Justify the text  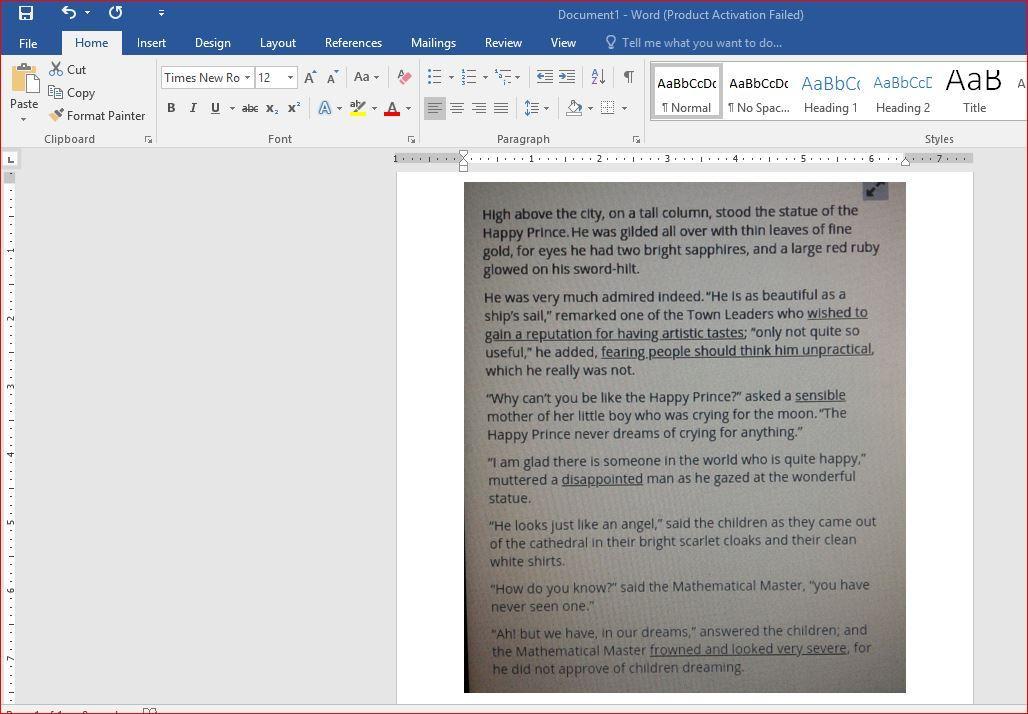[x=502, y=108]
